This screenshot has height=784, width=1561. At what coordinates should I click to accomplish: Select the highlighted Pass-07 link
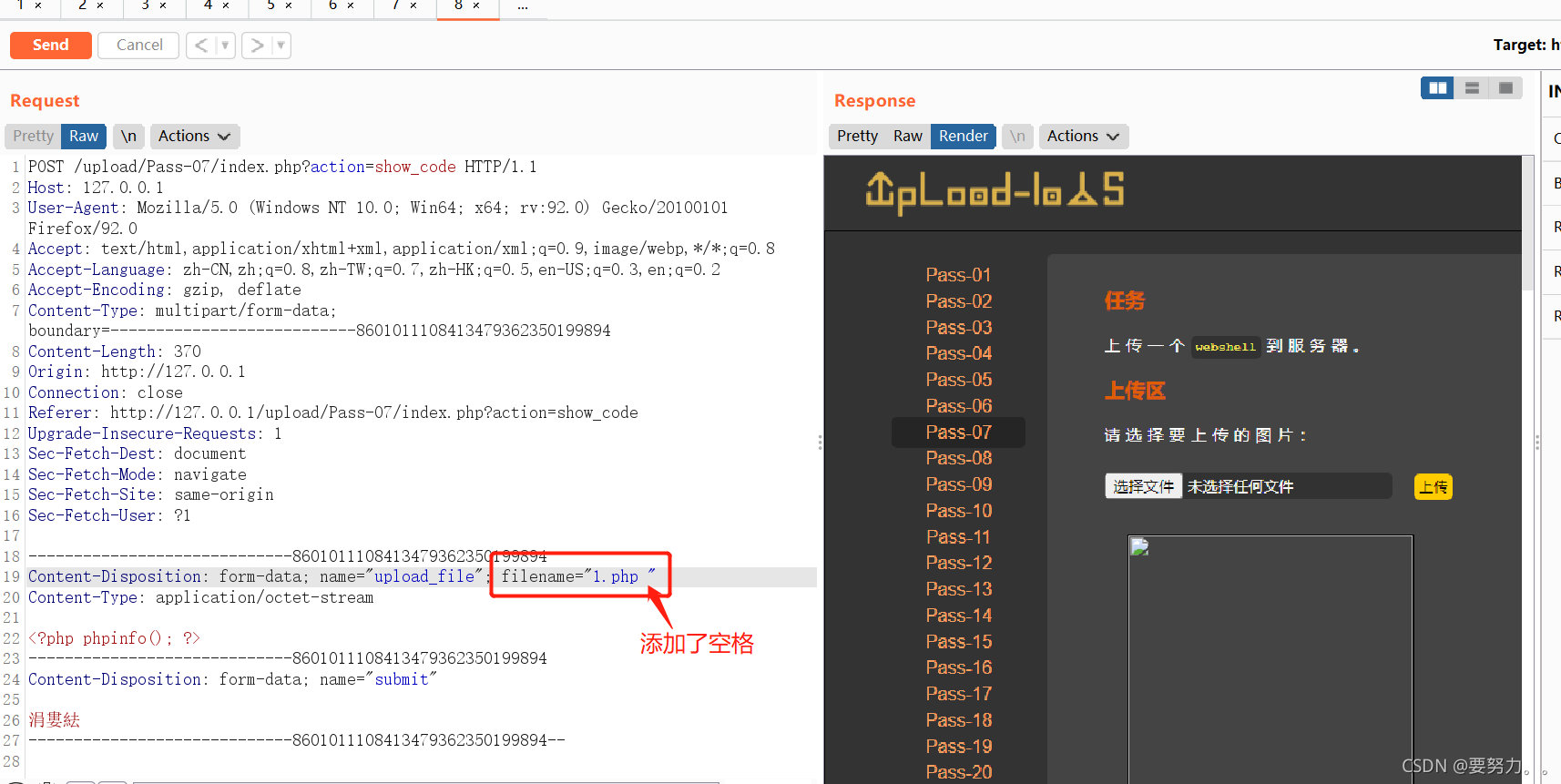pos(958,433)
